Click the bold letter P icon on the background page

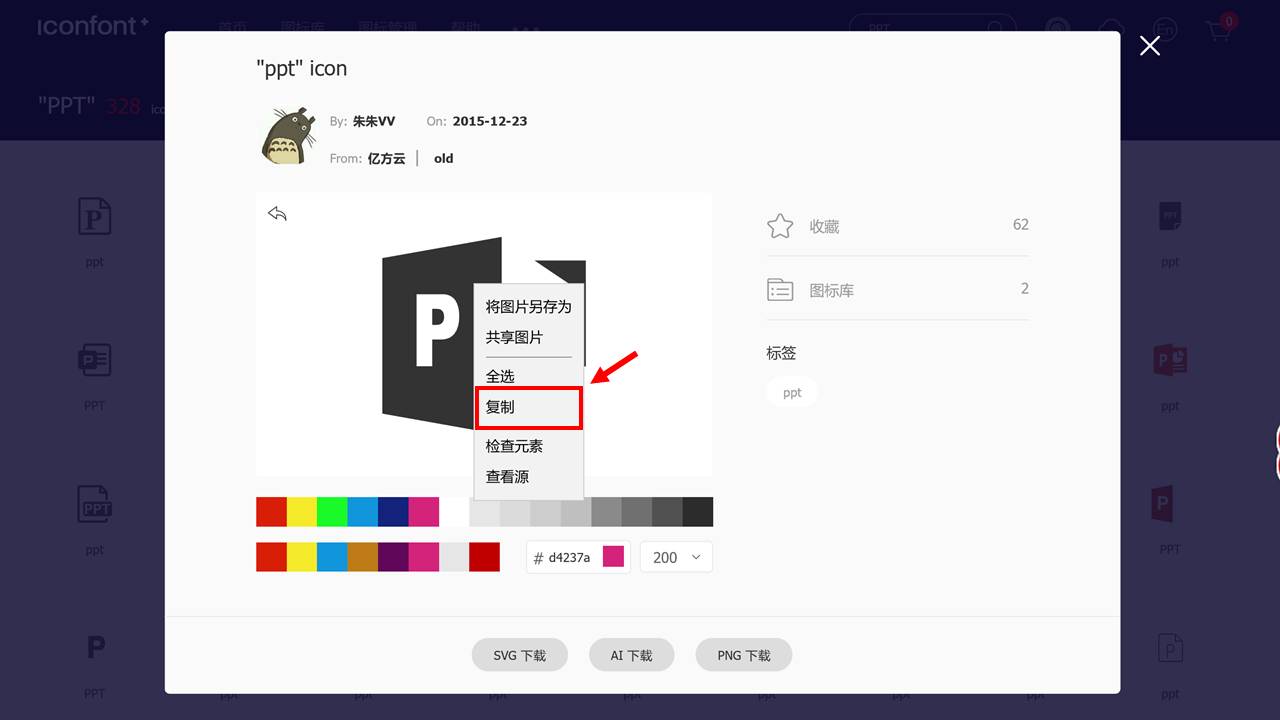(95, 647)
